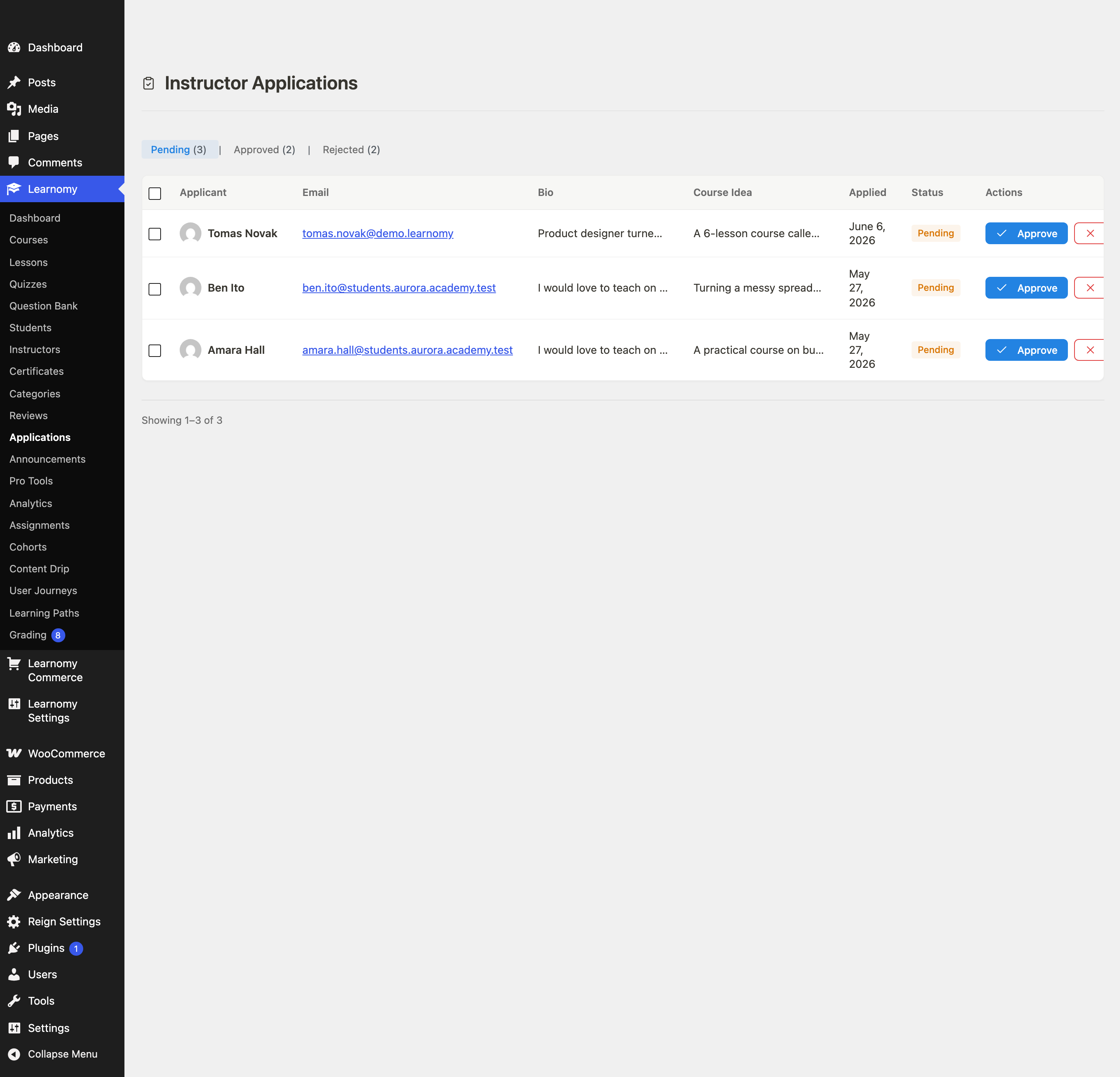Click Amara Hall's avatar icon

(x=190, y=350)
